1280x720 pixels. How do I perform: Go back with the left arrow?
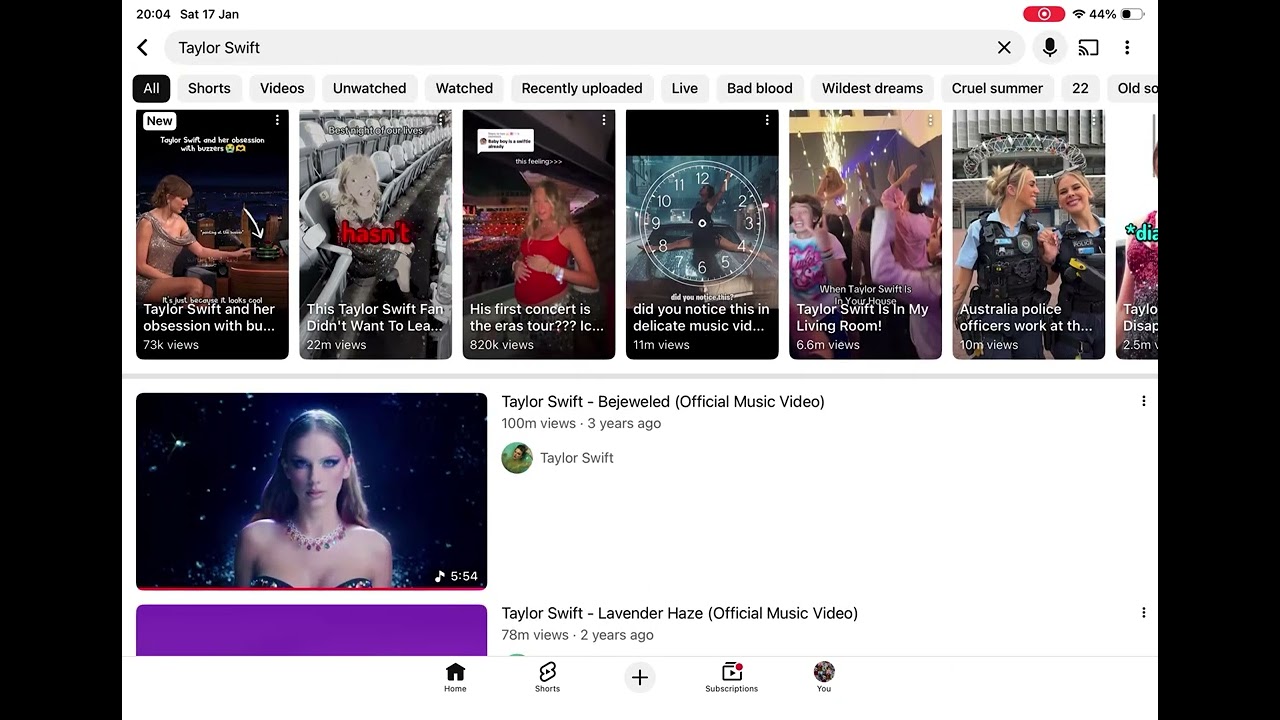142,47
